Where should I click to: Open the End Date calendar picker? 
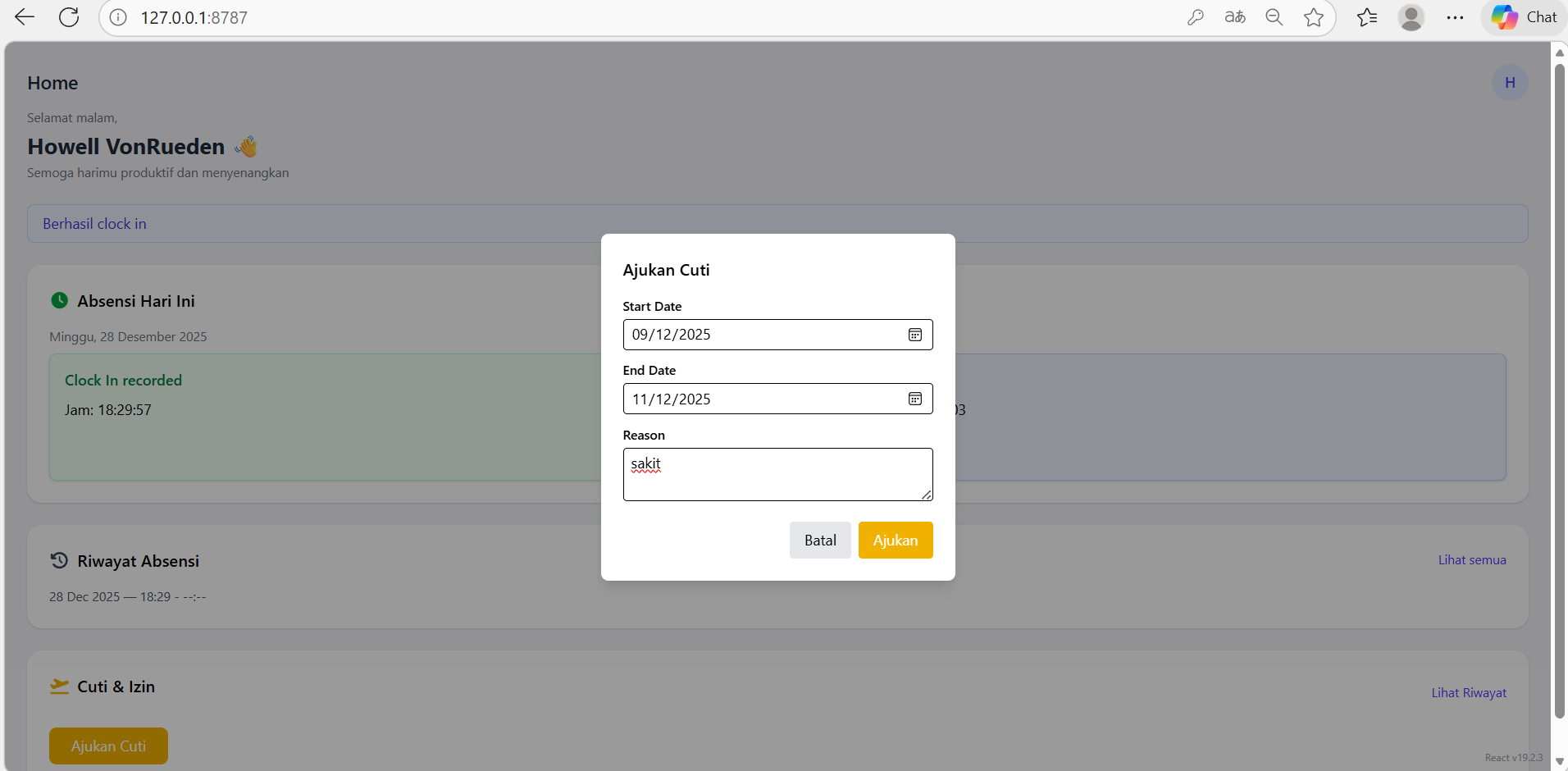click(x=914, y=399)
